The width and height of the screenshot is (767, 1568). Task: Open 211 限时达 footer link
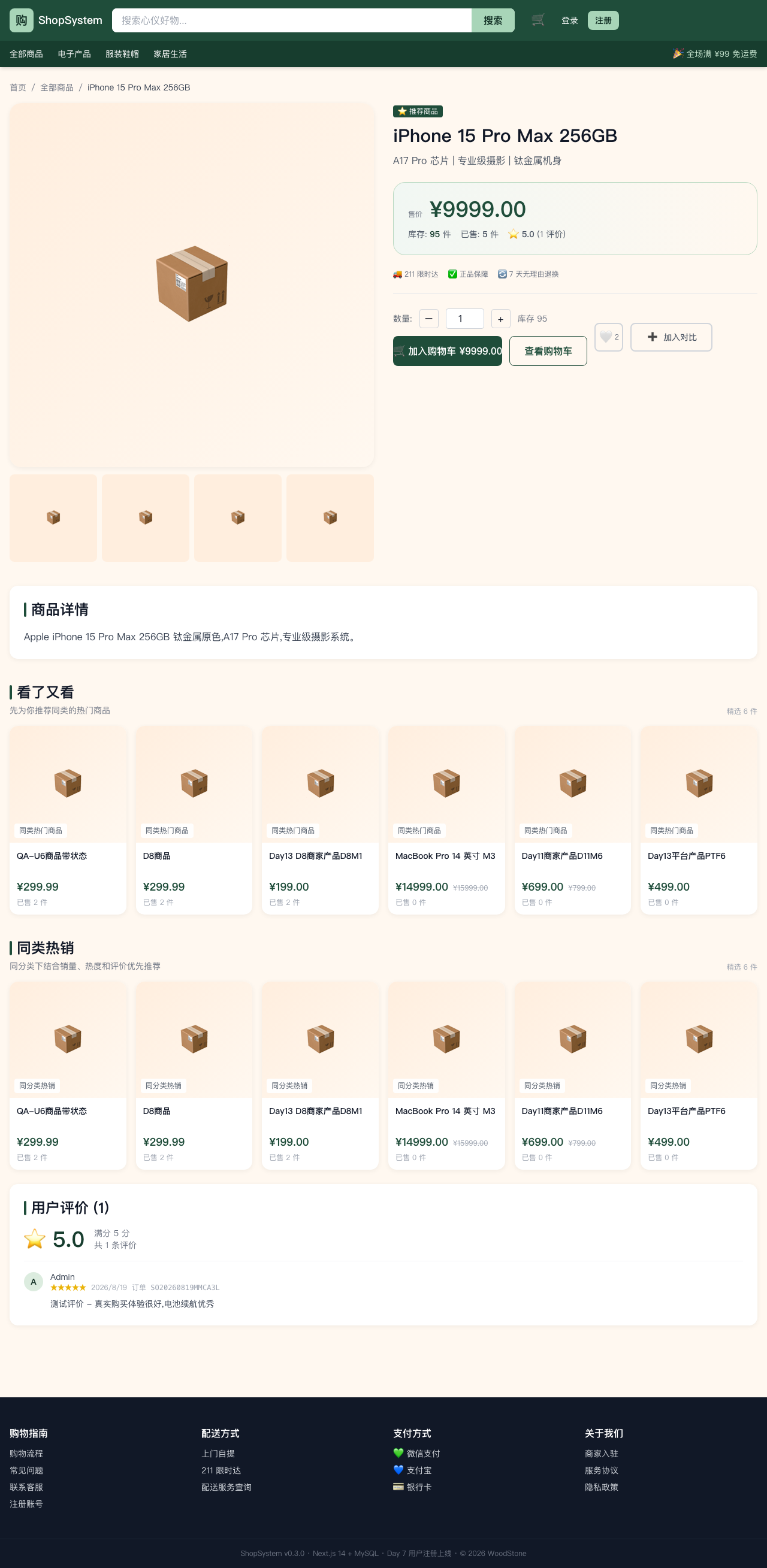[221, 1470]
